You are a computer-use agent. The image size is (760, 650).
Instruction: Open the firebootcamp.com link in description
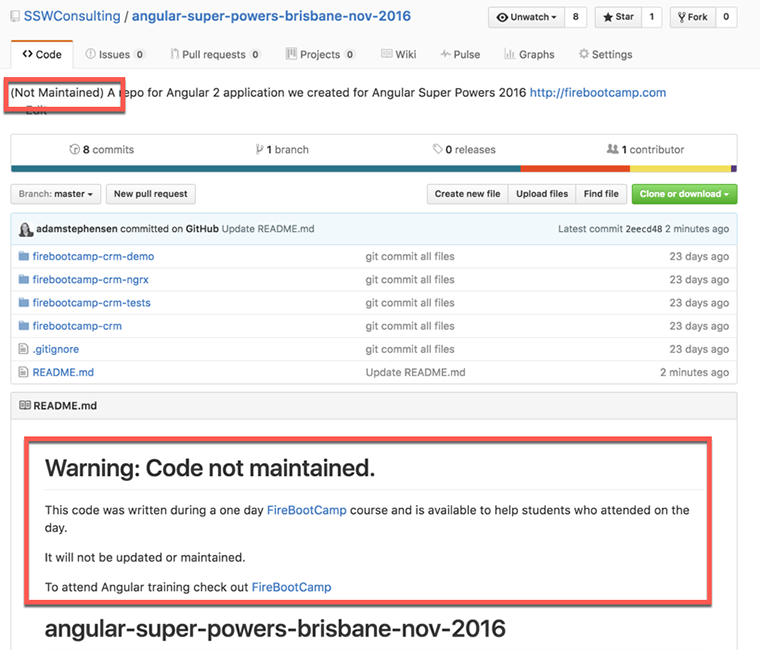pyautogui.click(x=597, y=93)
